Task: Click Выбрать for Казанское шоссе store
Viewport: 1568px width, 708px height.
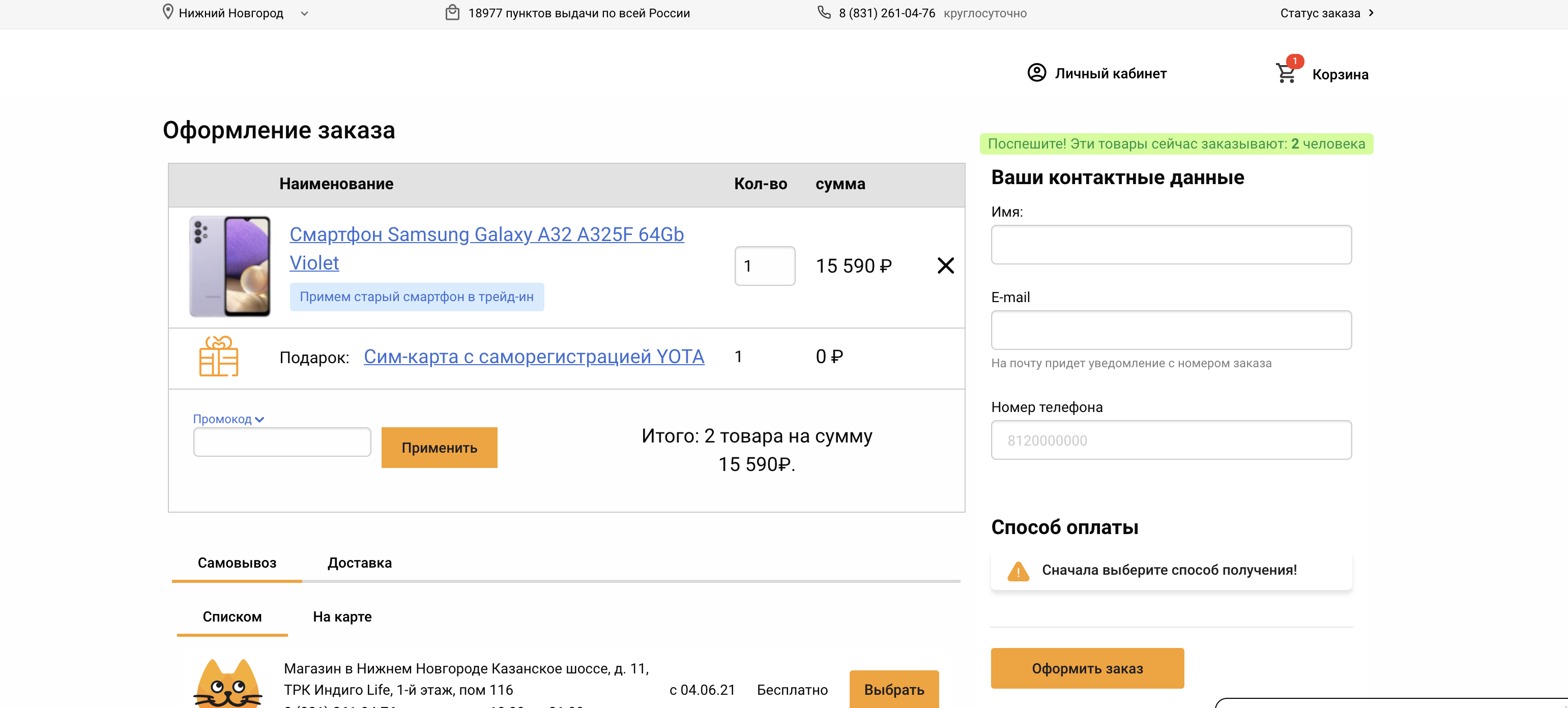Action: [893, 689]
